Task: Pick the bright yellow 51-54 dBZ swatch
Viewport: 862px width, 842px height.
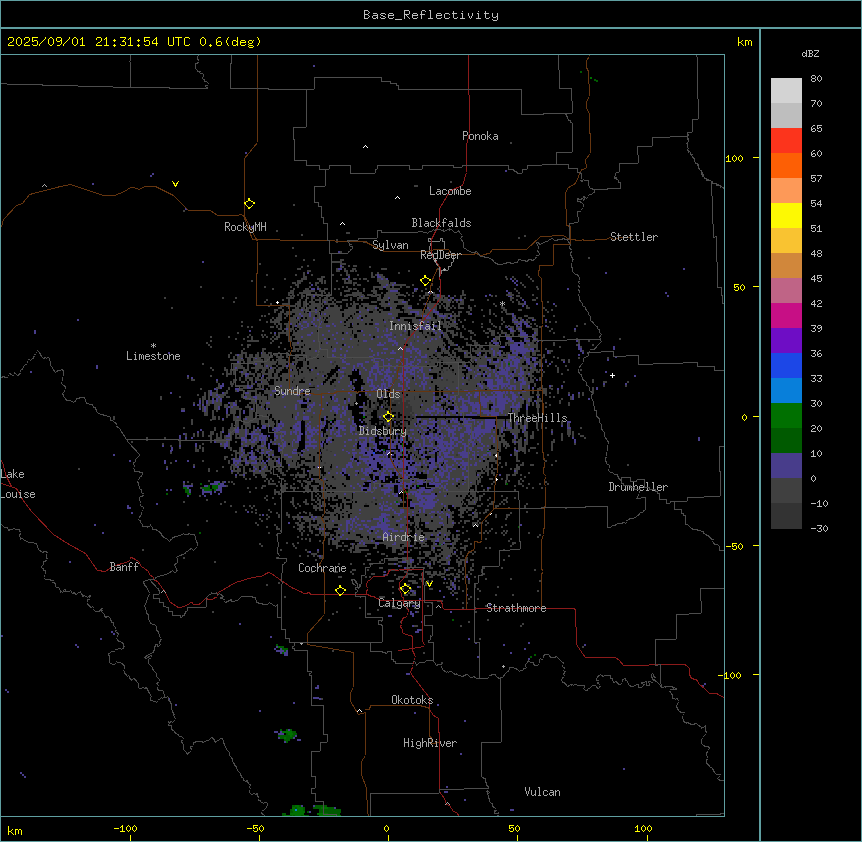Action: tap(786, 216)
